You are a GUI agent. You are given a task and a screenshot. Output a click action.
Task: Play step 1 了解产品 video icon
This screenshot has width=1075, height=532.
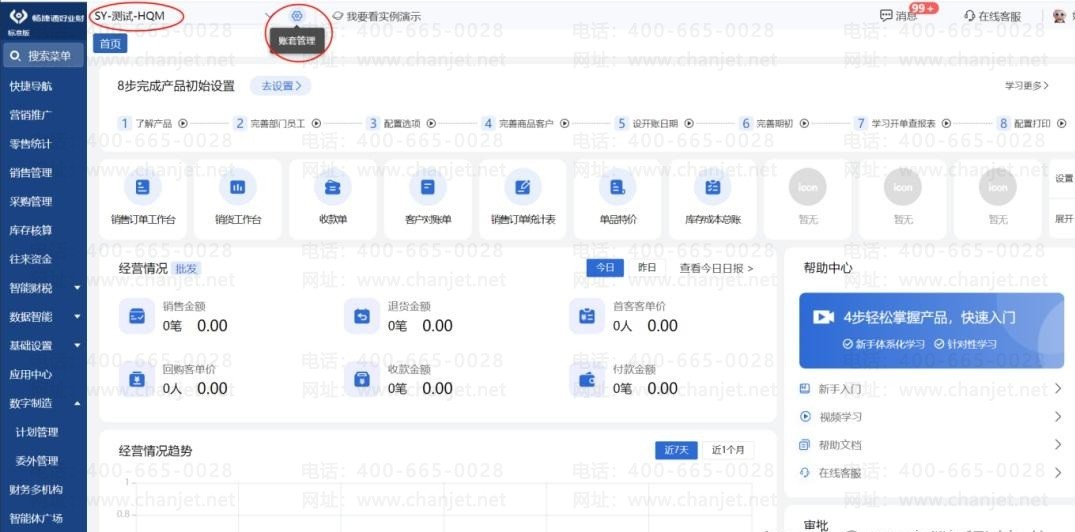click(183, 124)
